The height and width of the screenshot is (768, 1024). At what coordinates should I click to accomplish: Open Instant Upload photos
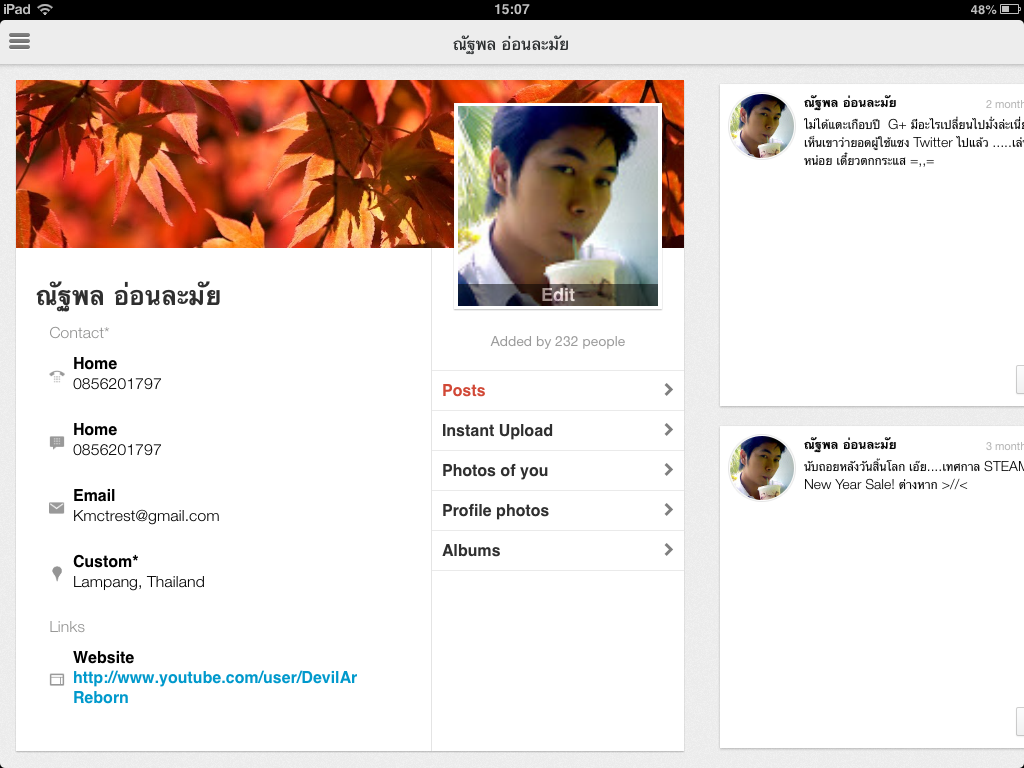[558, 430]
